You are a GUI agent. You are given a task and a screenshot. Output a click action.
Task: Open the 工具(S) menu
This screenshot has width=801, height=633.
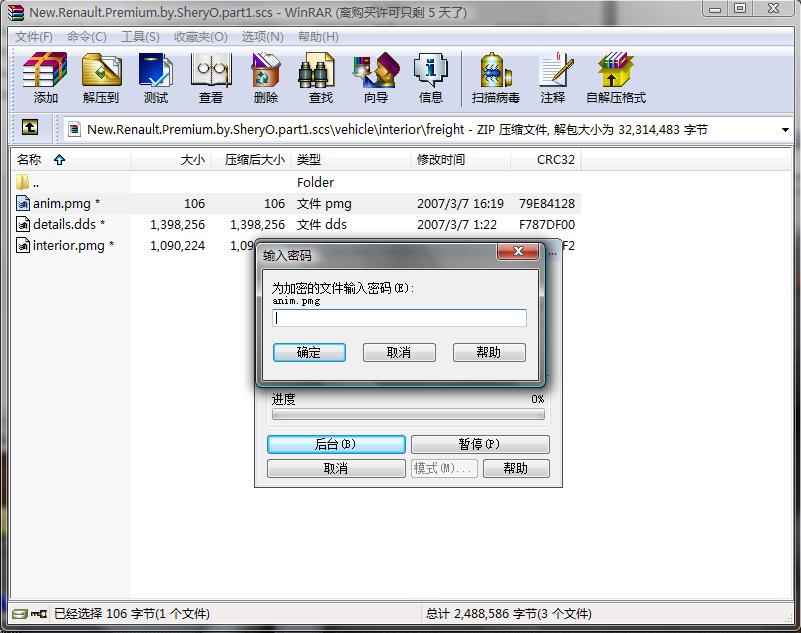[x=140, y=37]
